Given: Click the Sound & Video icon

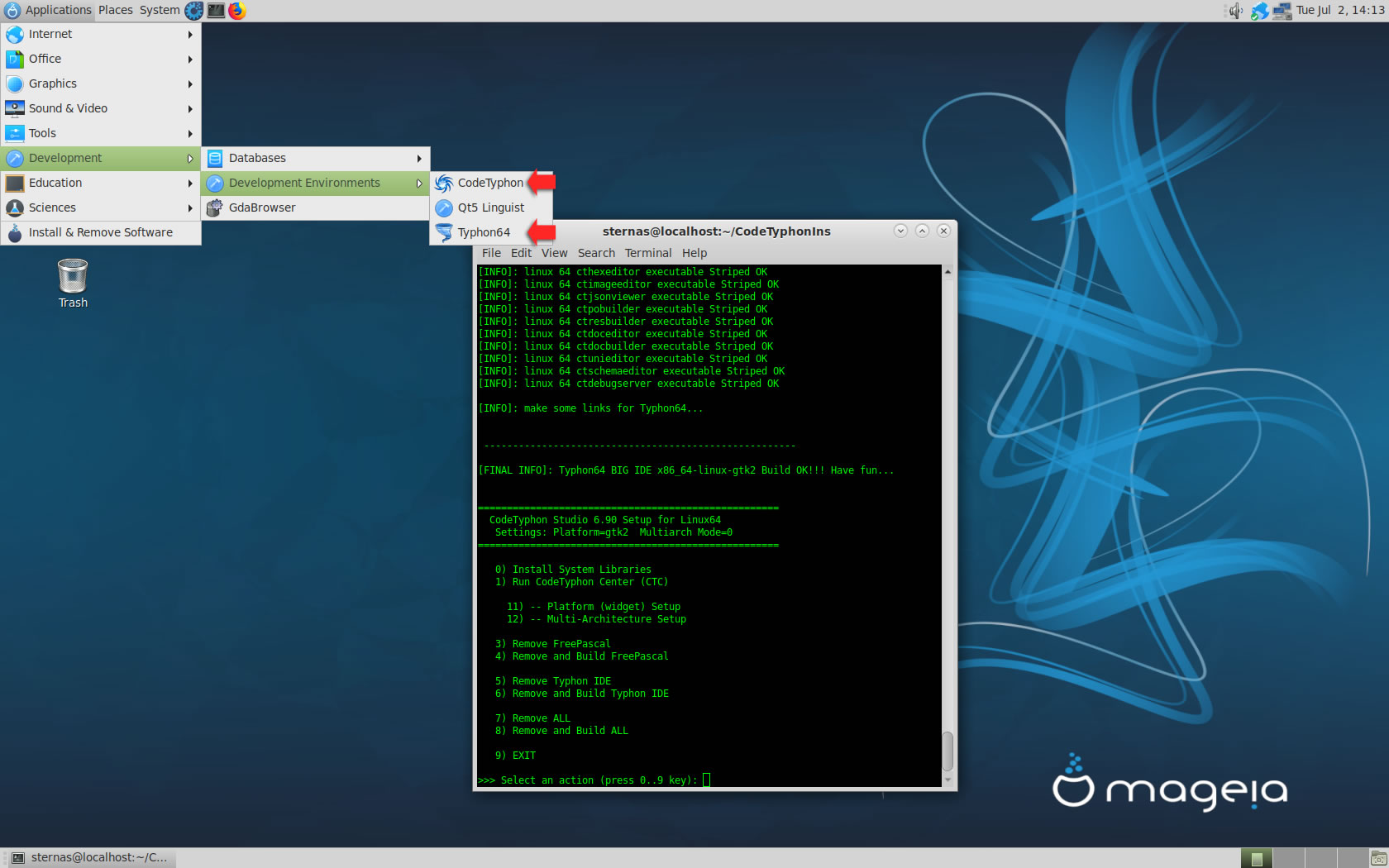Looking at the screenshot, I should pos(15,108).
